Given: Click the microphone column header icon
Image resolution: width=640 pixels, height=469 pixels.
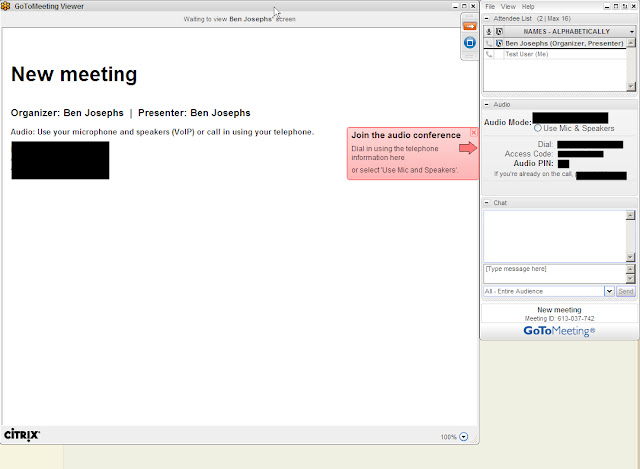Looking at the screenshot, I should (x=489, y=31).
